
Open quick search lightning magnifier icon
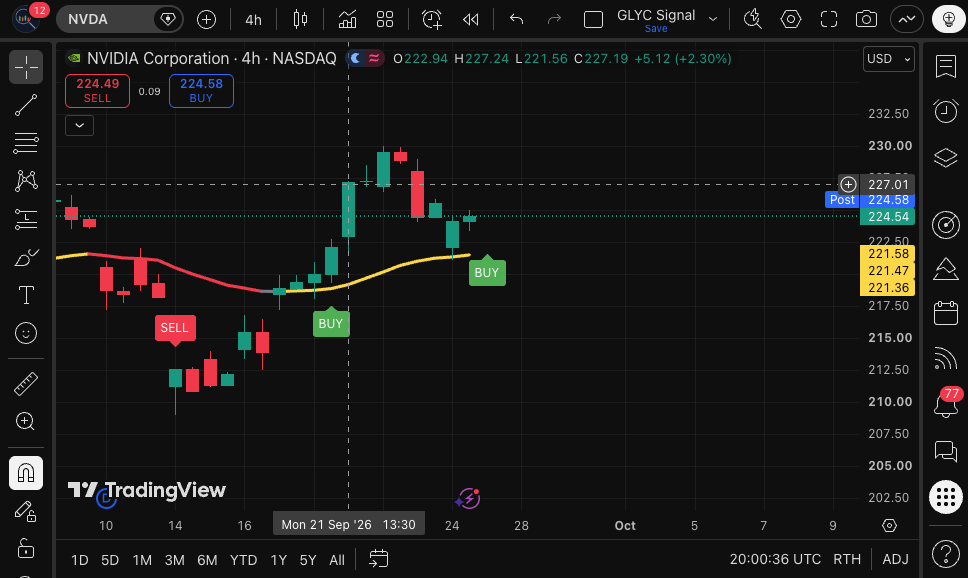753,20
